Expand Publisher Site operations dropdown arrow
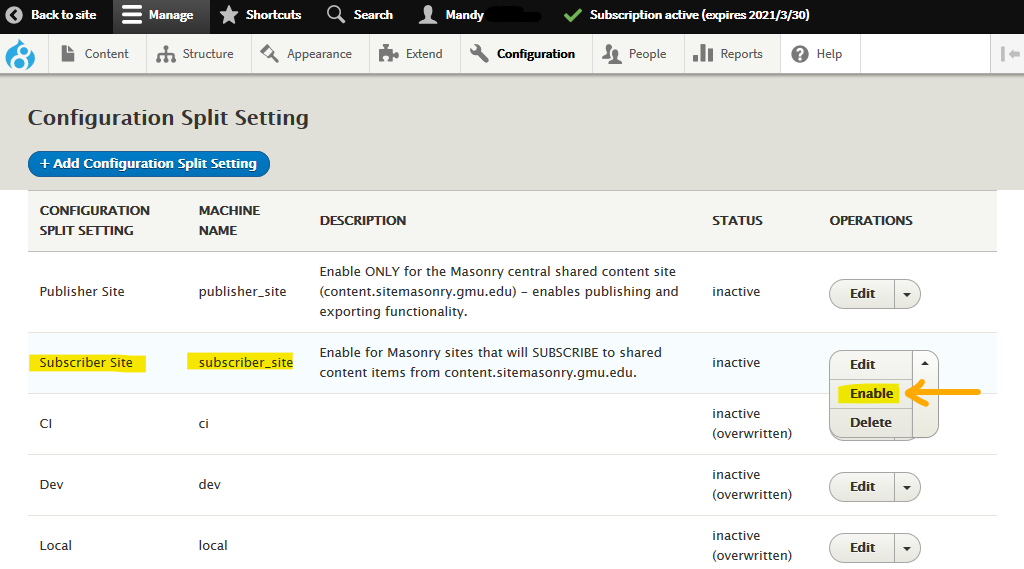Viewport: 1024px width, 569px height. pos(907,294)
